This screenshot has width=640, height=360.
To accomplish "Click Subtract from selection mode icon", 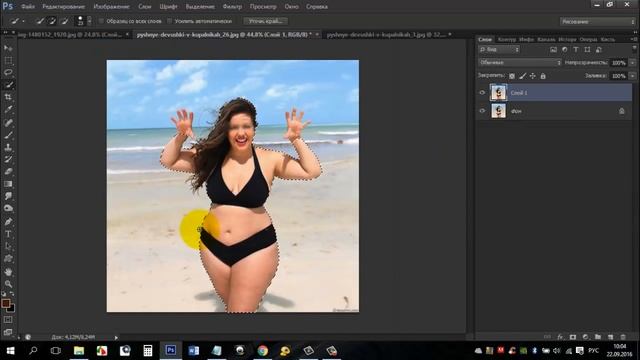I will [64, 21].
